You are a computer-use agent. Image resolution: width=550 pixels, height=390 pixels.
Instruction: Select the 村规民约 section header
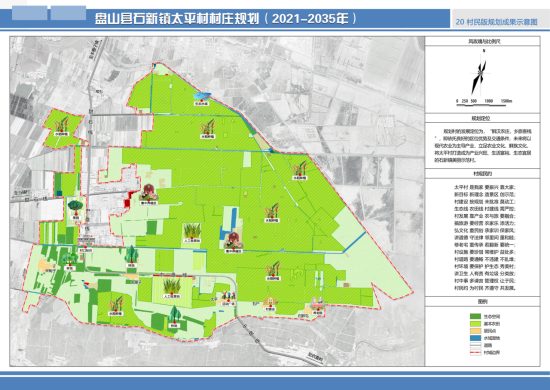(x=482, y=174)
